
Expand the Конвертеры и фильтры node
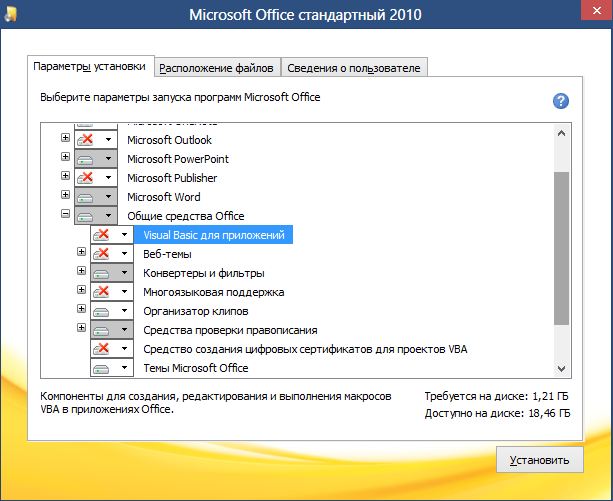click(81, 270)
